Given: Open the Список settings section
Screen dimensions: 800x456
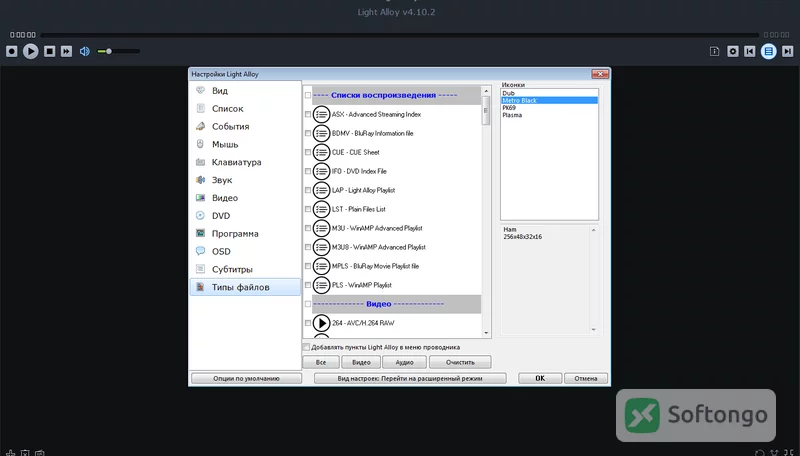Looking at the screenshot, I should point(245,108).
